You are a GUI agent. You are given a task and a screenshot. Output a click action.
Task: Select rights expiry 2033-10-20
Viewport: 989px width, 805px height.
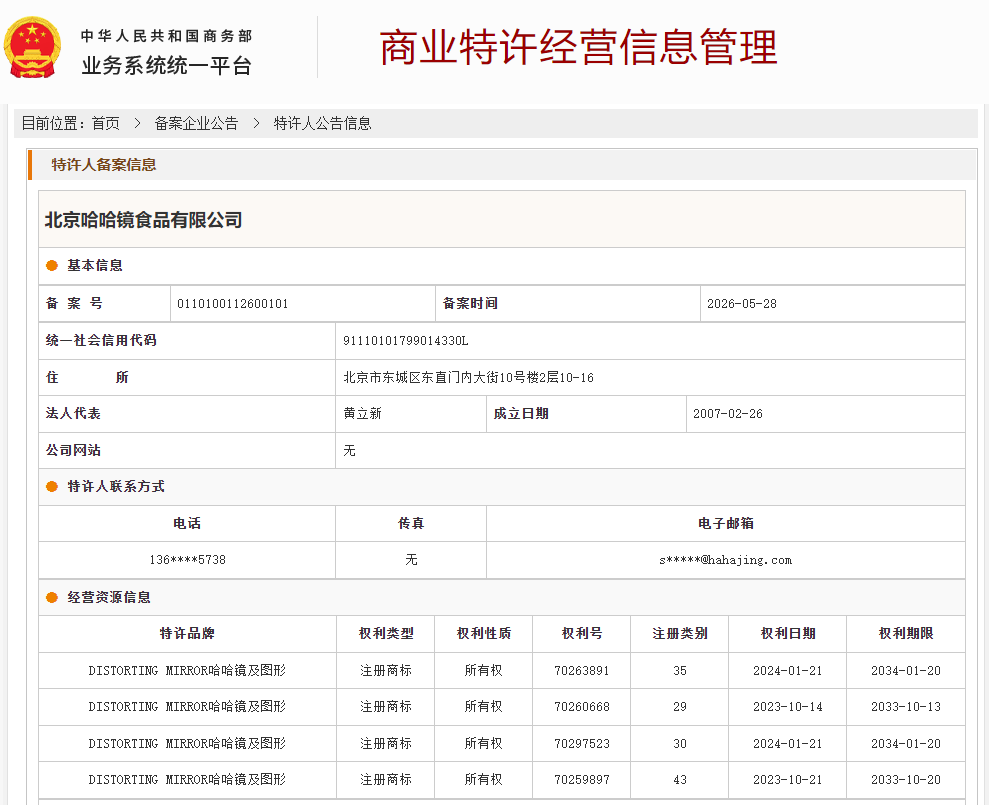coord(906,780)
